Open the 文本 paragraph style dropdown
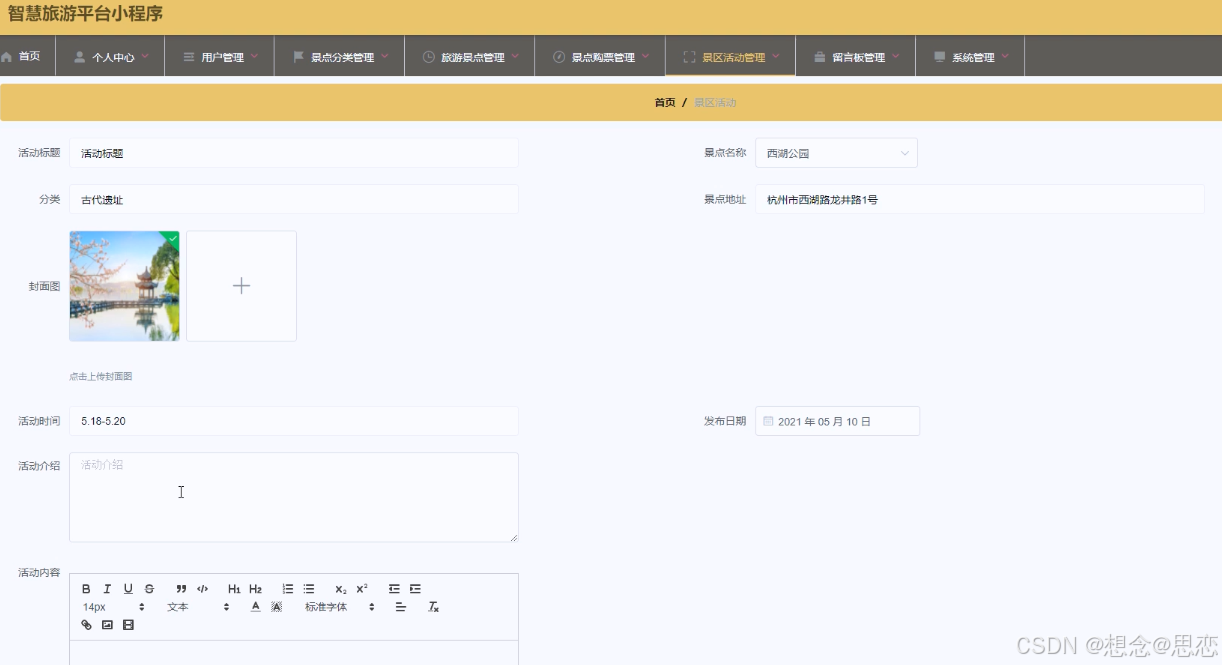Viewport: 1222px width, 665px height. [x=198, y=607]
